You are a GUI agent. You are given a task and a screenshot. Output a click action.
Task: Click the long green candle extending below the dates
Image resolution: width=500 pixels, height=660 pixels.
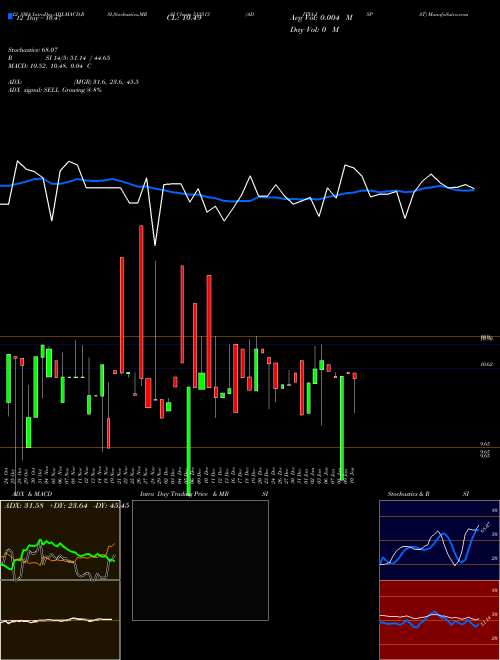[189, 441]
